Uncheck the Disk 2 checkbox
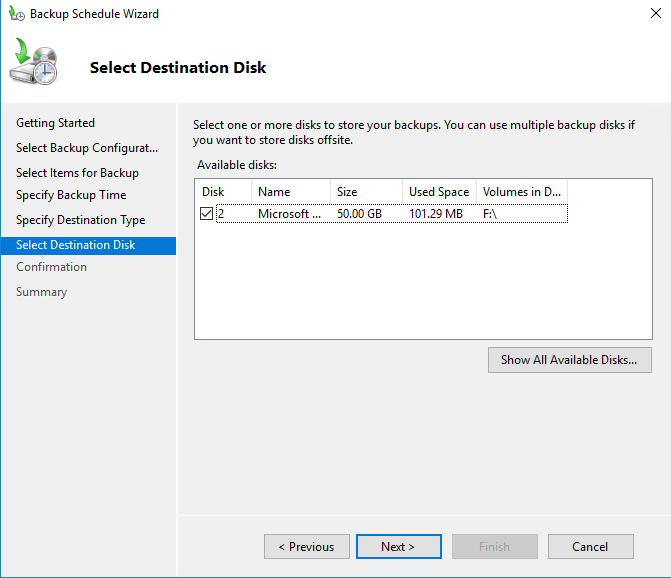The width and height of the screenshot is (671, 578). point(206,213)
